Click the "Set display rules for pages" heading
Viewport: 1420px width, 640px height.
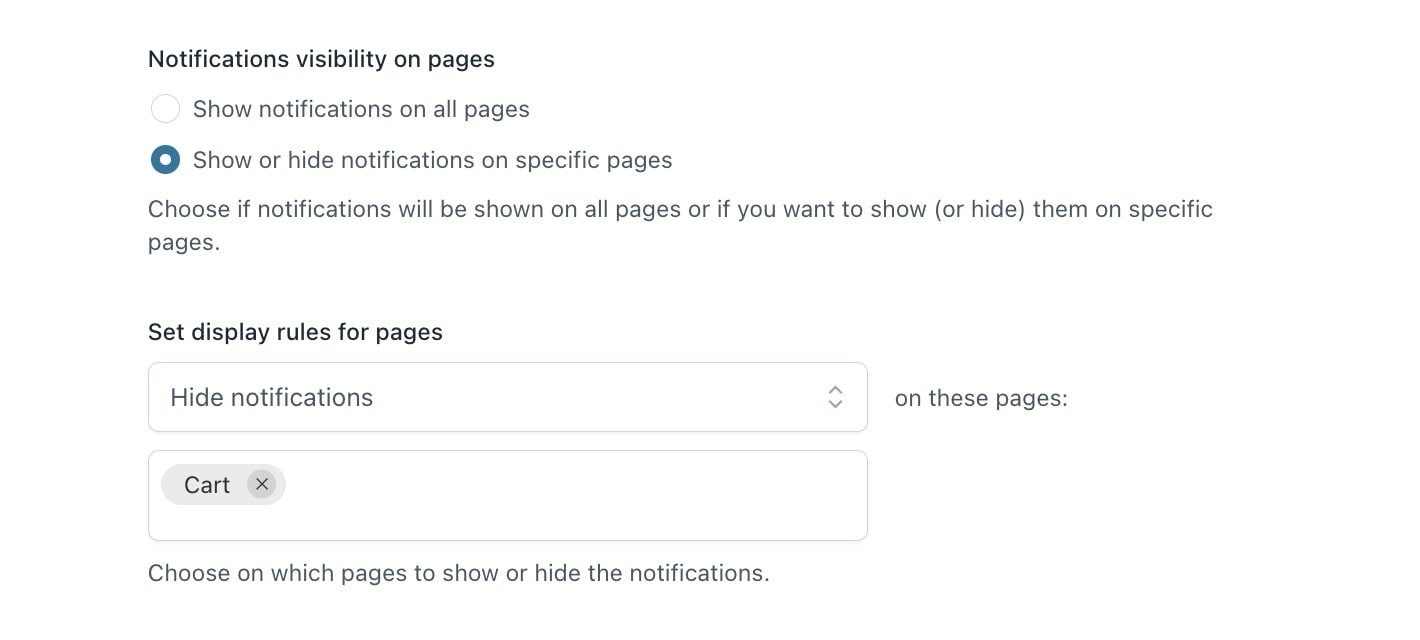(x=295, y=332)
